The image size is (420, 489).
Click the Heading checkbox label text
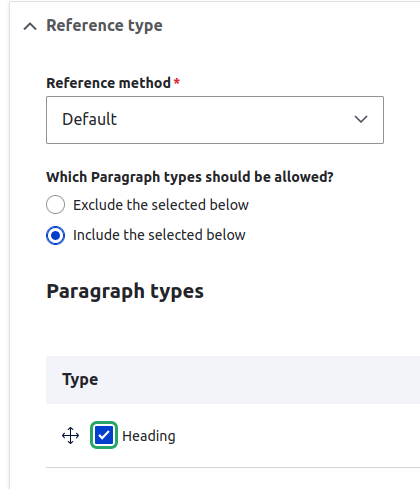click(149, 436)
